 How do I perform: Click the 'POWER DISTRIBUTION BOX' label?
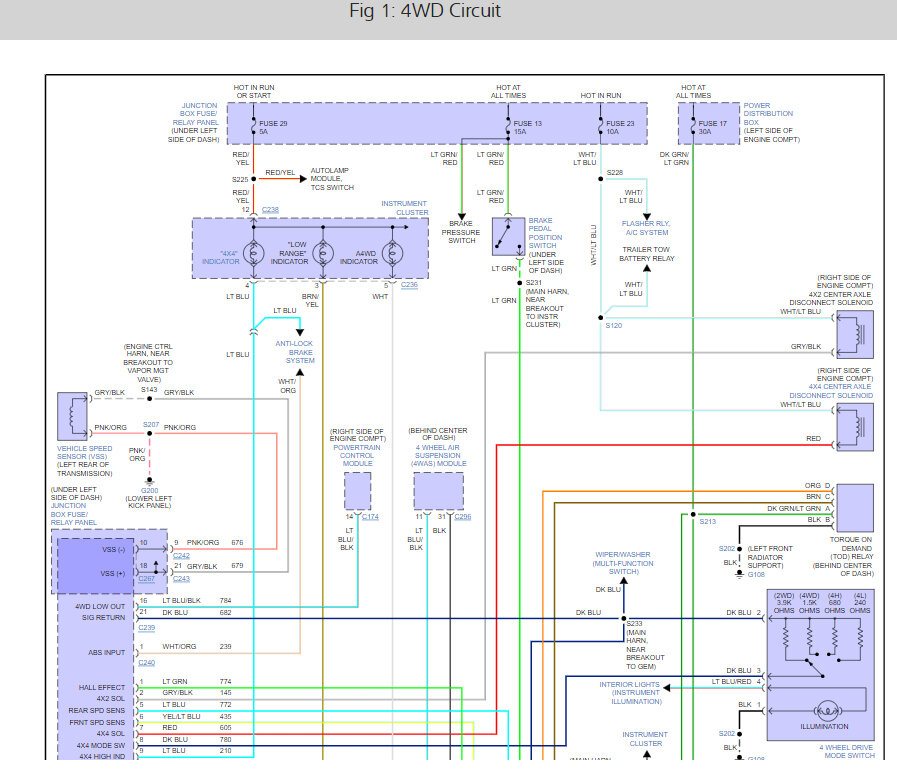tap(768, 114)
